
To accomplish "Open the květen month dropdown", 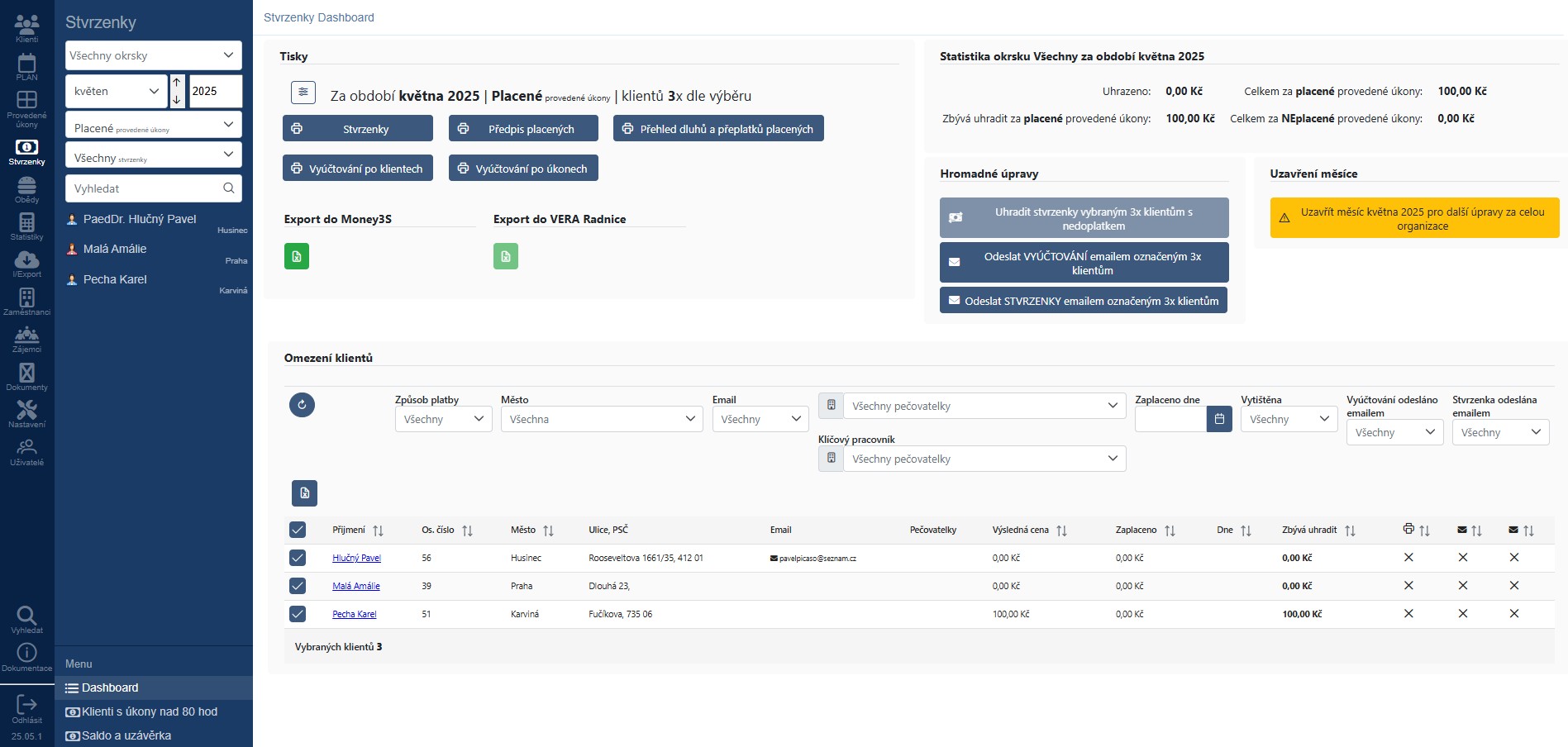I will pyautogui.click(x=116, y=91).
